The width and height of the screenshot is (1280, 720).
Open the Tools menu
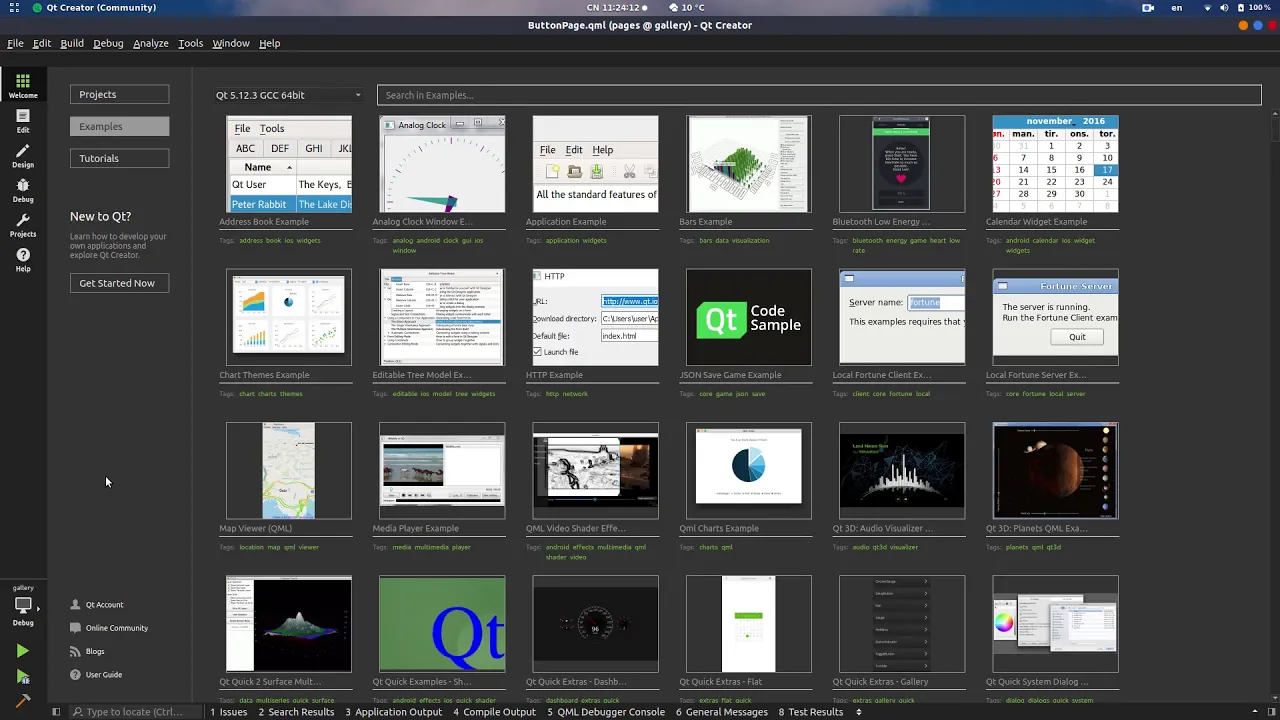191,43
